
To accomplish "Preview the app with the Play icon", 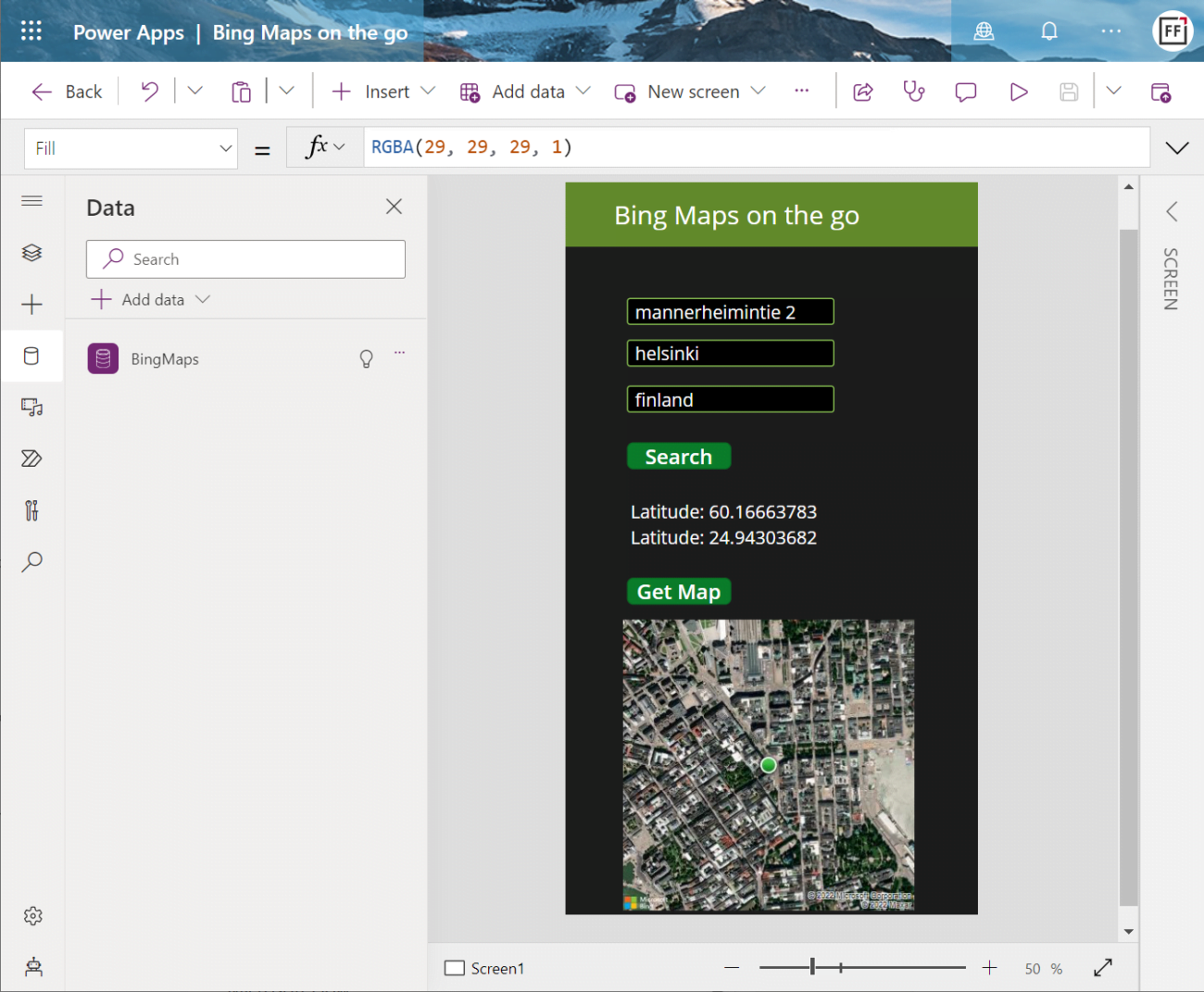I will [1018, 91].
